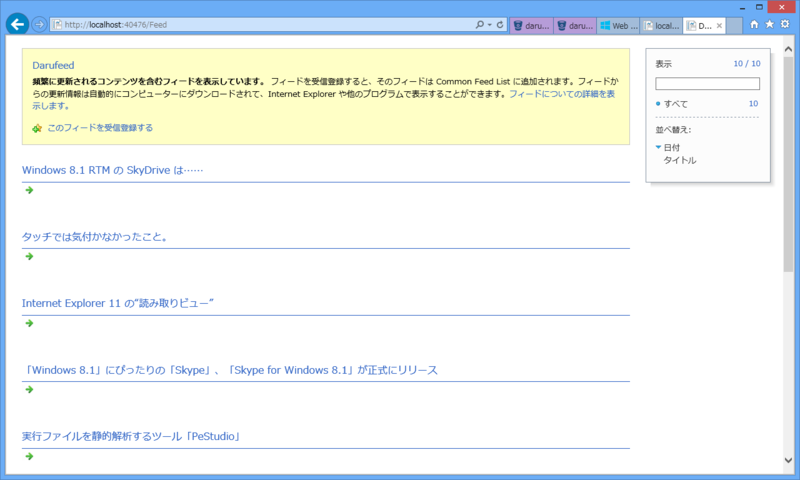Close the browser window
The height and width of the screenshot is (480, 800).
pyautogui.click(x=782, y=7)
